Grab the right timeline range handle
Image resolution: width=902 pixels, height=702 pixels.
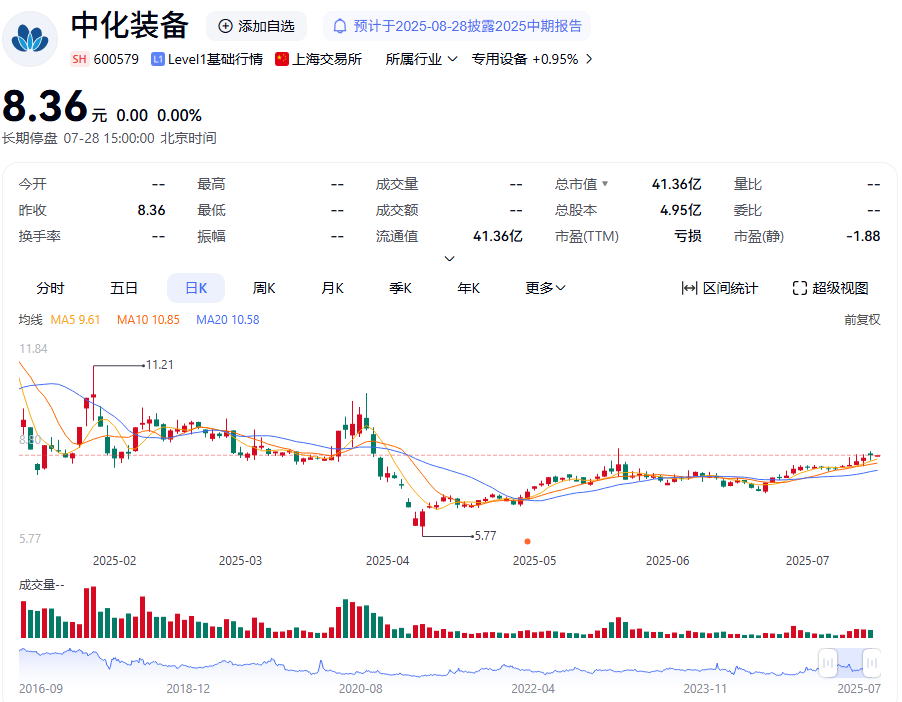872,663
